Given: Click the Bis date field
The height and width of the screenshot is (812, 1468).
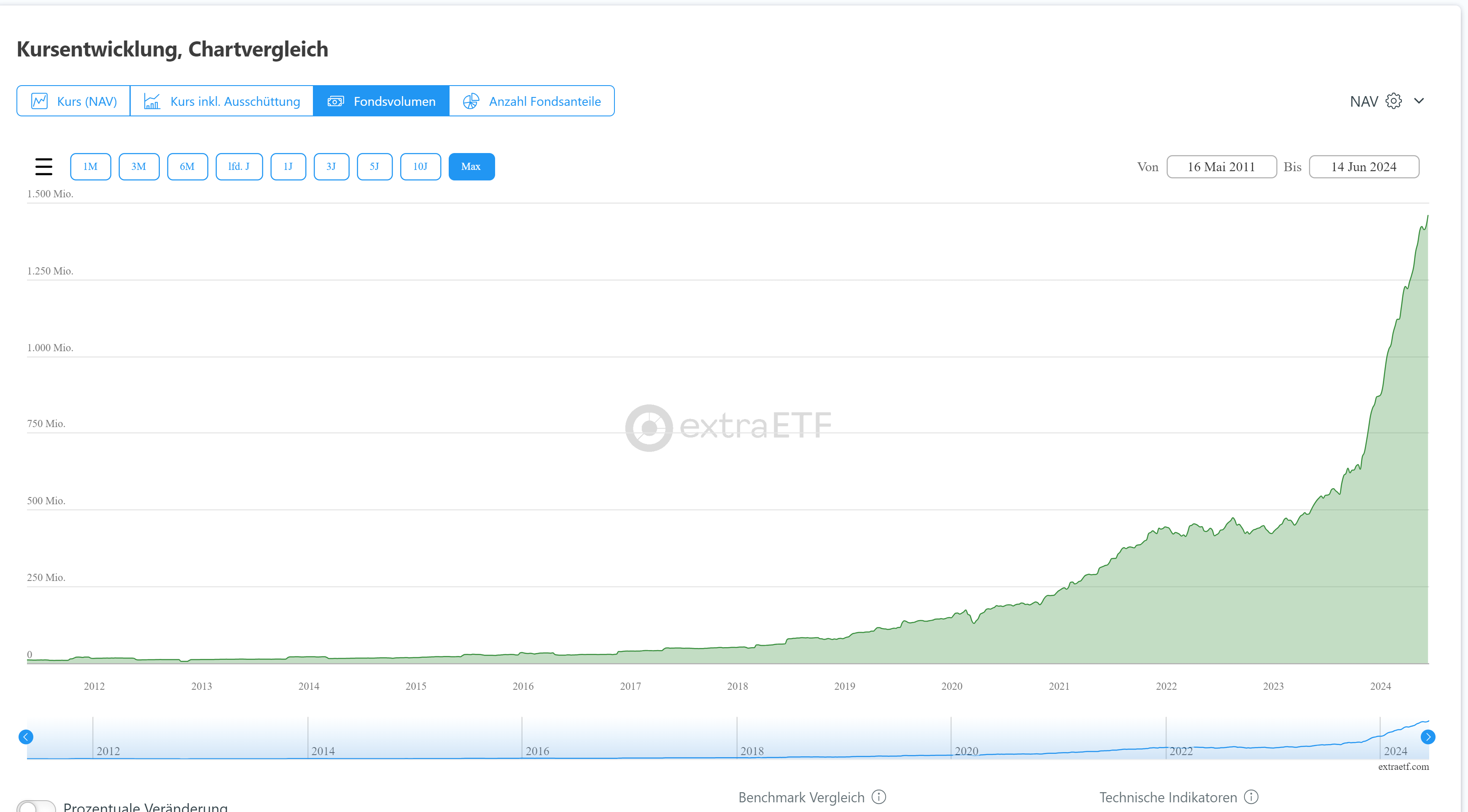Looking at the screenshot, I should (1364, 167).
